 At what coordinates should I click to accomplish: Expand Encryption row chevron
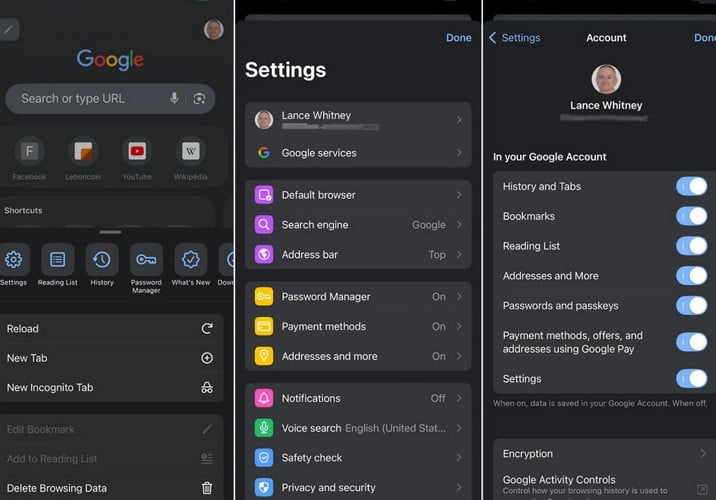tap(703, 453)
